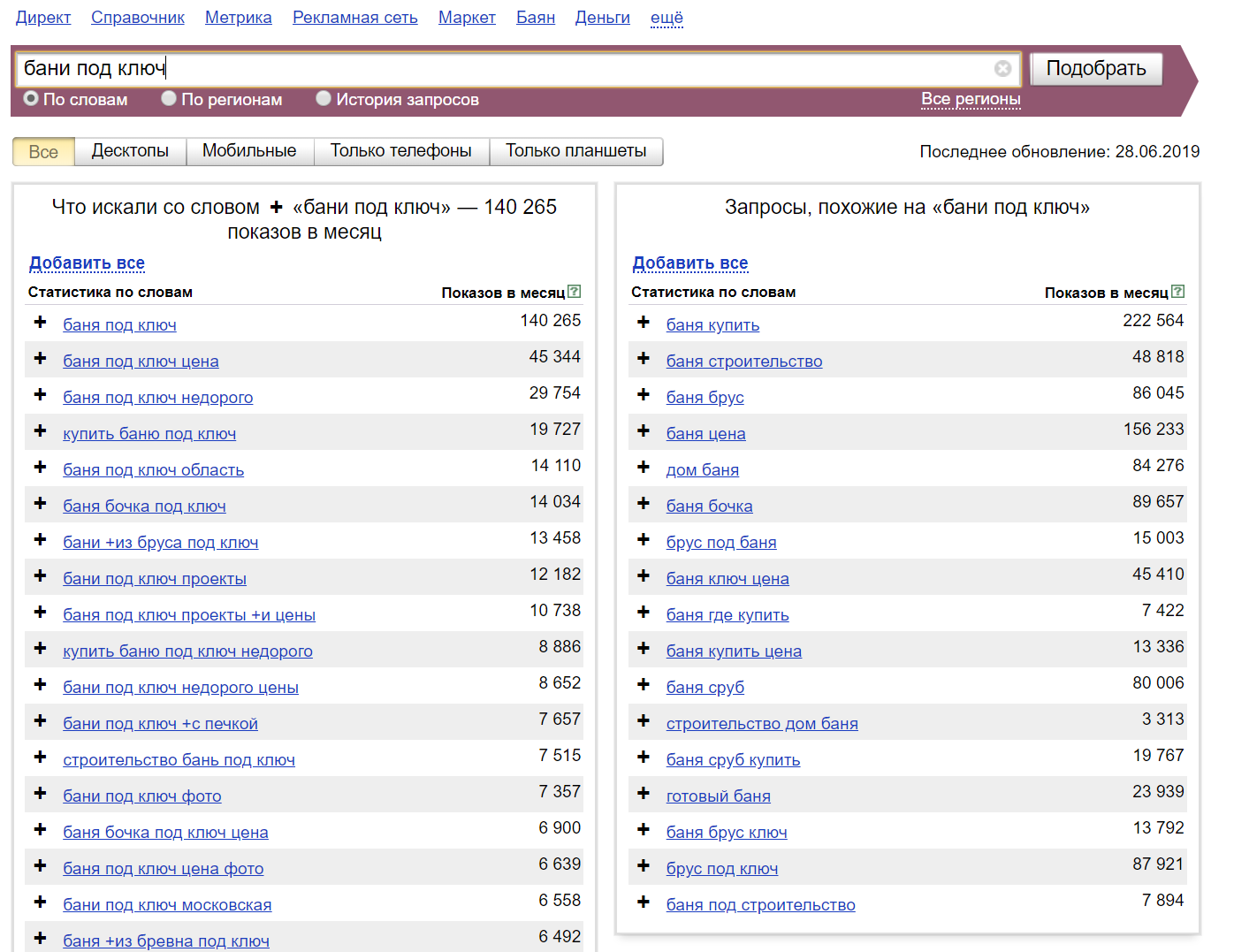Open the 'баня под ключ цена фото' query link
The height and width of the screenshot is (952, 1234).
tap(164, 868)
